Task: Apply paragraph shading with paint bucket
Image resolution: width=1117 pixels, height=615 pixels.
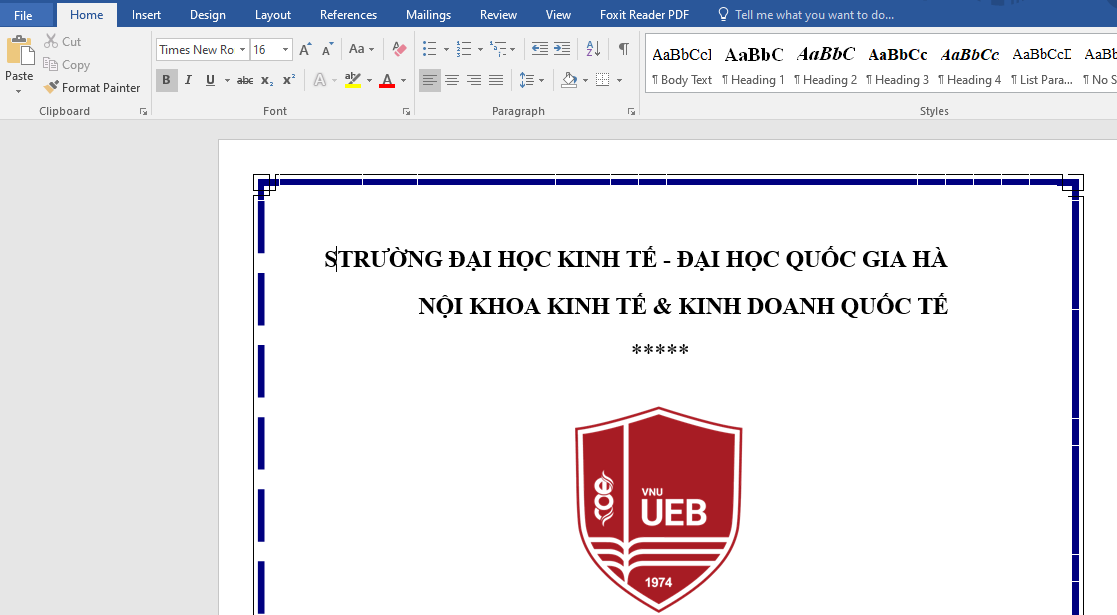Action: (568, 81)
